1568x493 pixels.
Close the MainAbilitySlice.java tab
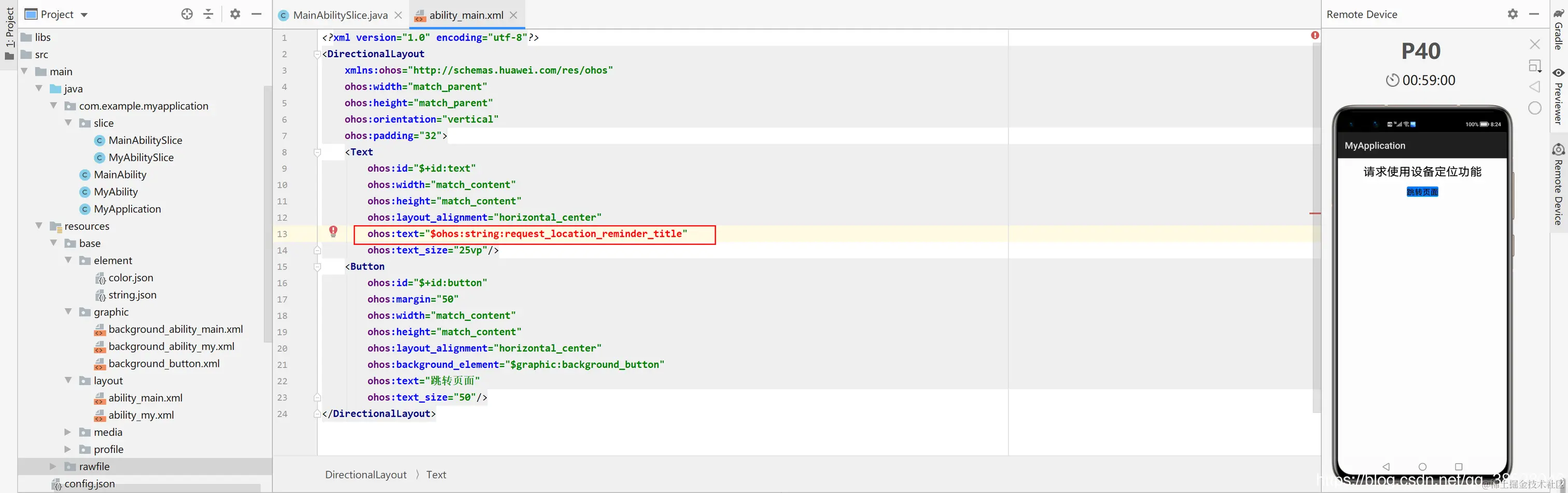click(x=398, y=15)
